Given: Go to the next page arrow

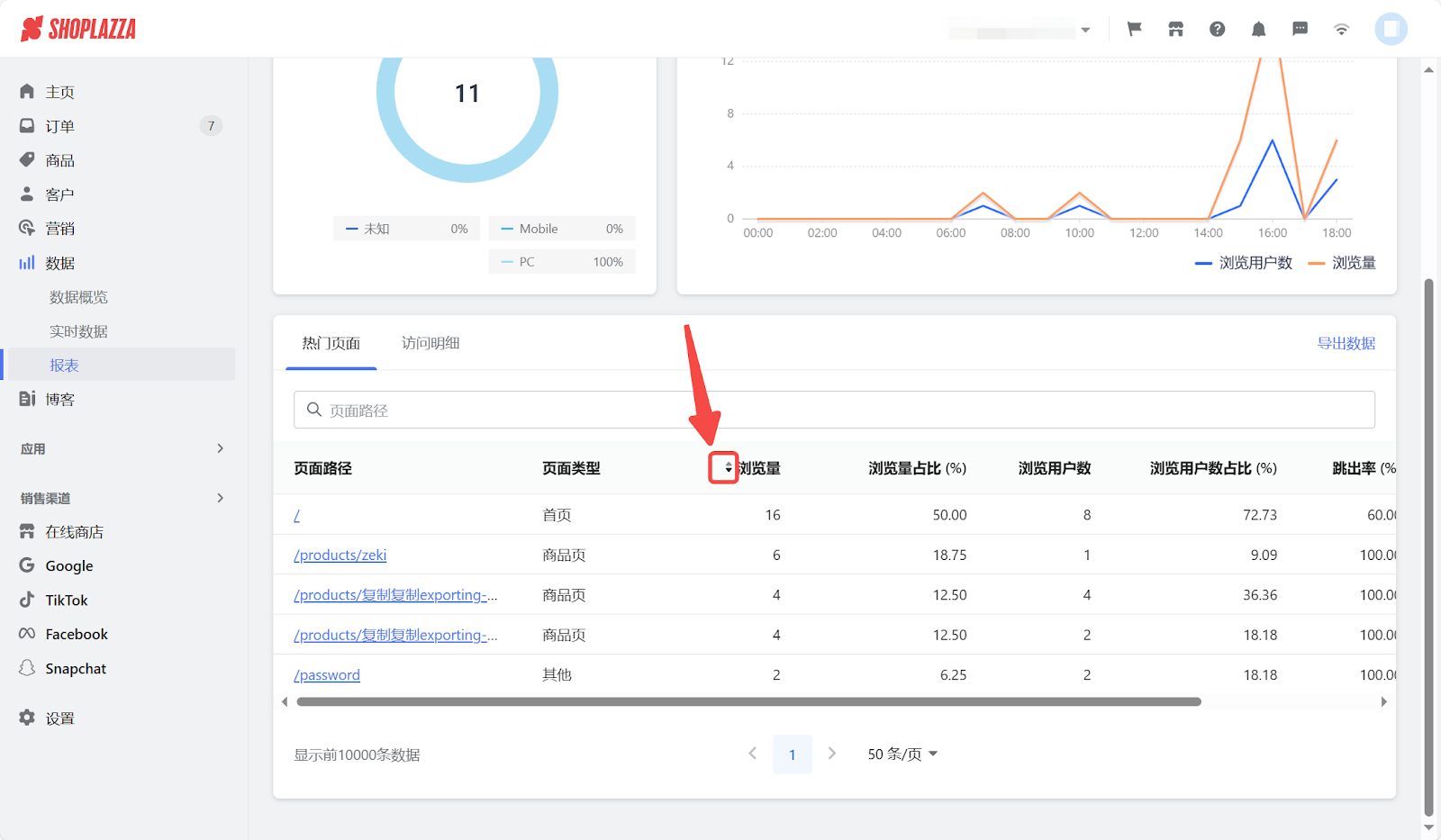Looking at the screenshot, I should coord(832,754).
